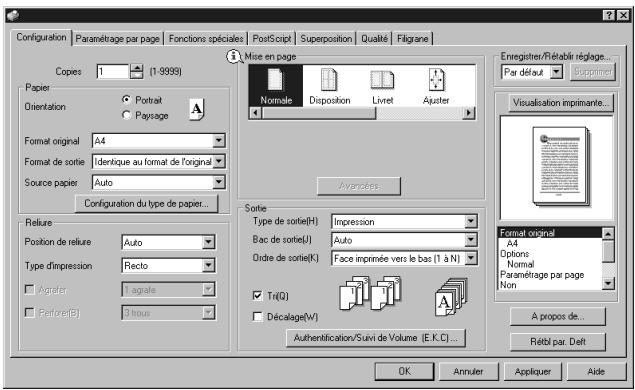Click the layout list right scroll arrow
This screenshot has height=390, width=635.
pos(469,113)
